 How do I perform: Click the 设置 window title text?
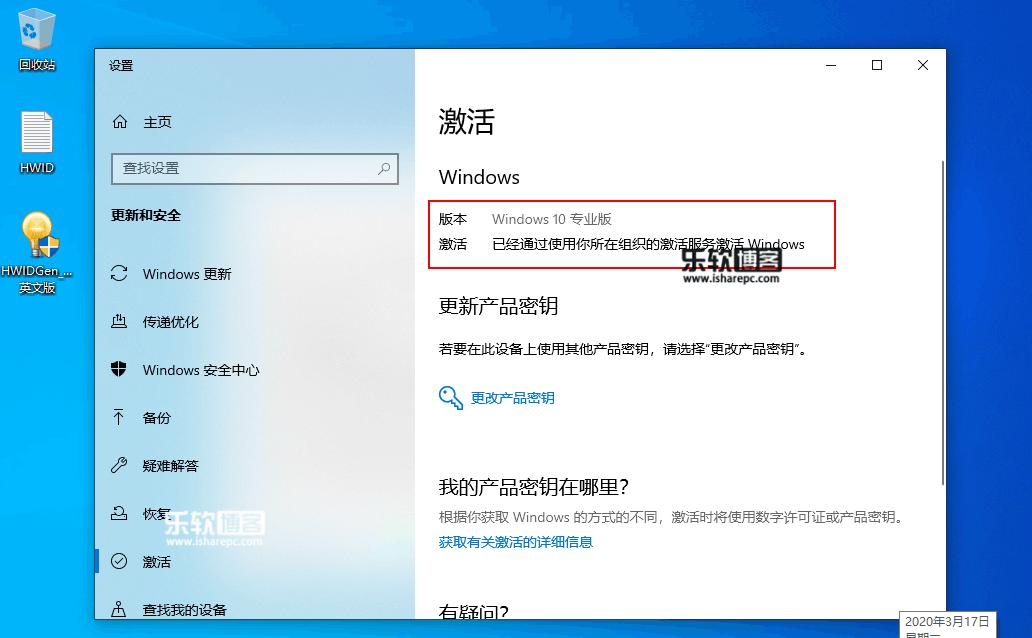click(x=121, y=66)
